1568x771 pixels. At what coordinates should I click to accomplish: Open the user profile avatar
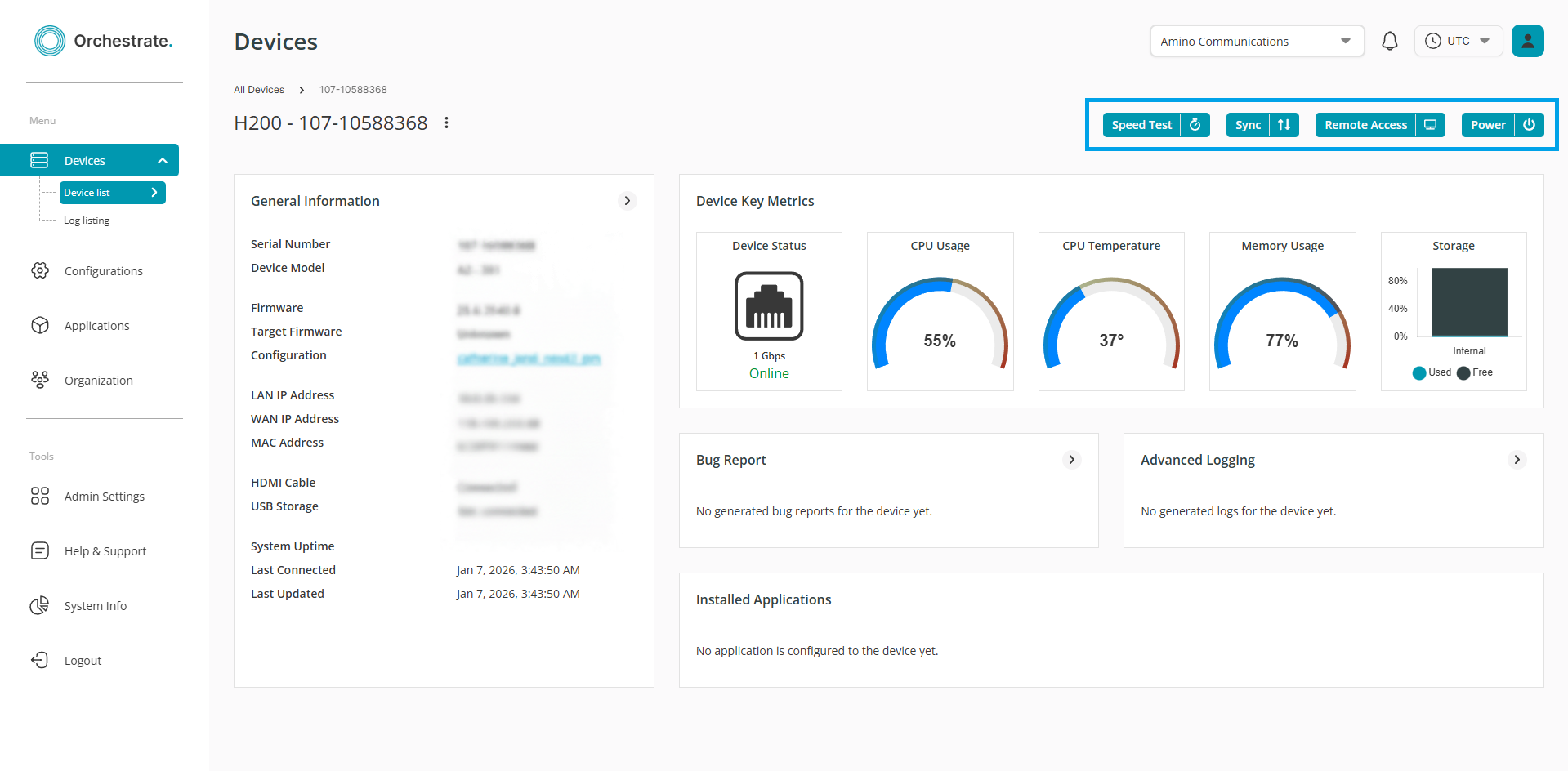click(x=1527, y=41)
